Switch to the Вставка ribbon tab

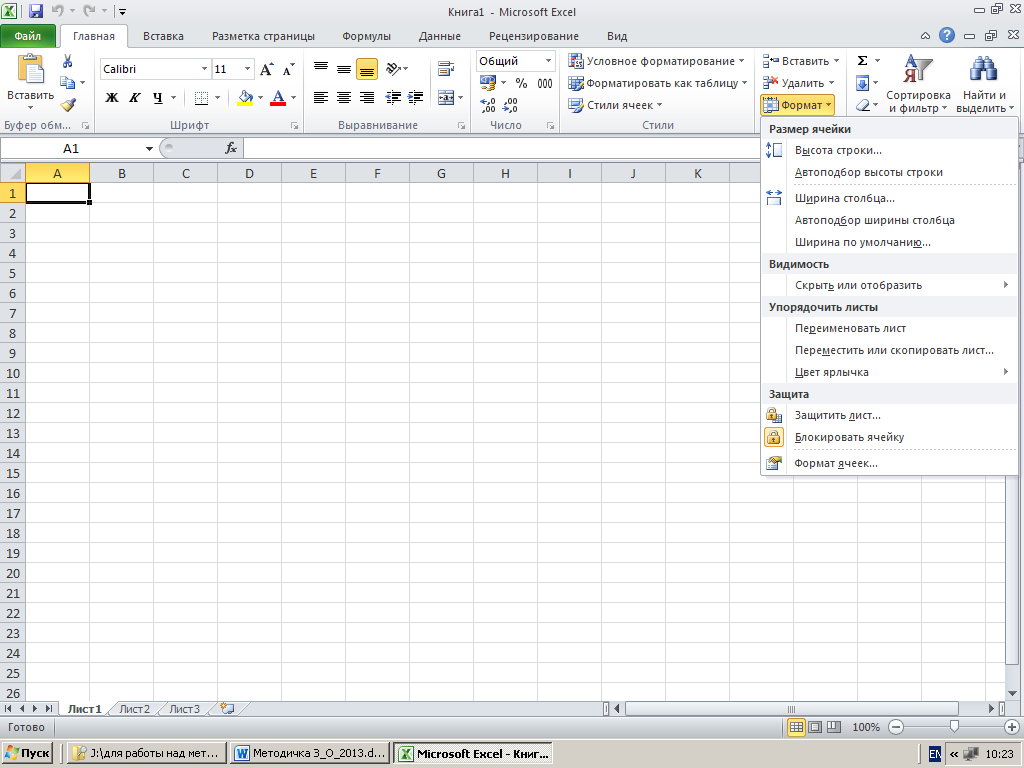pyautogui.click(x=163, y=37)
